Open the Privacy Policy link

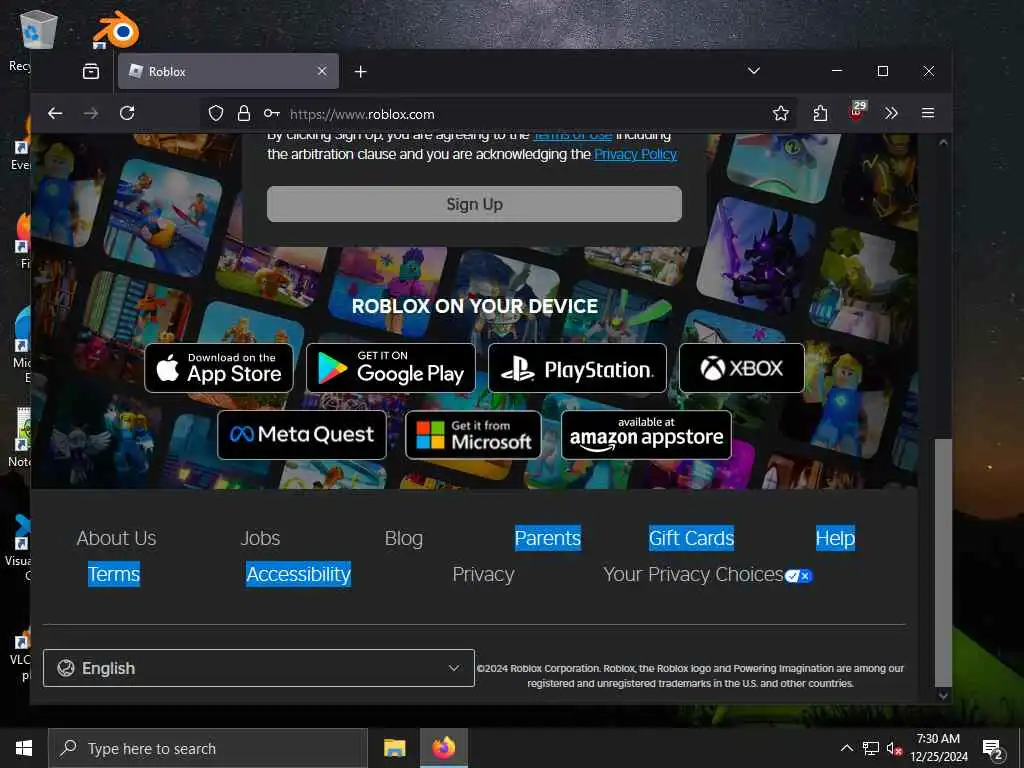coord(635,155)
